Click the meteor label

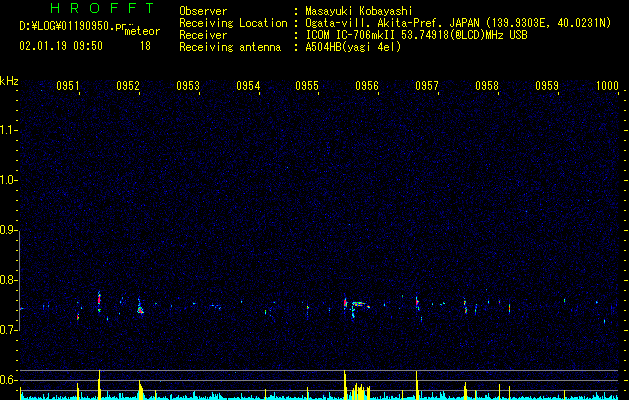point(142,31)
